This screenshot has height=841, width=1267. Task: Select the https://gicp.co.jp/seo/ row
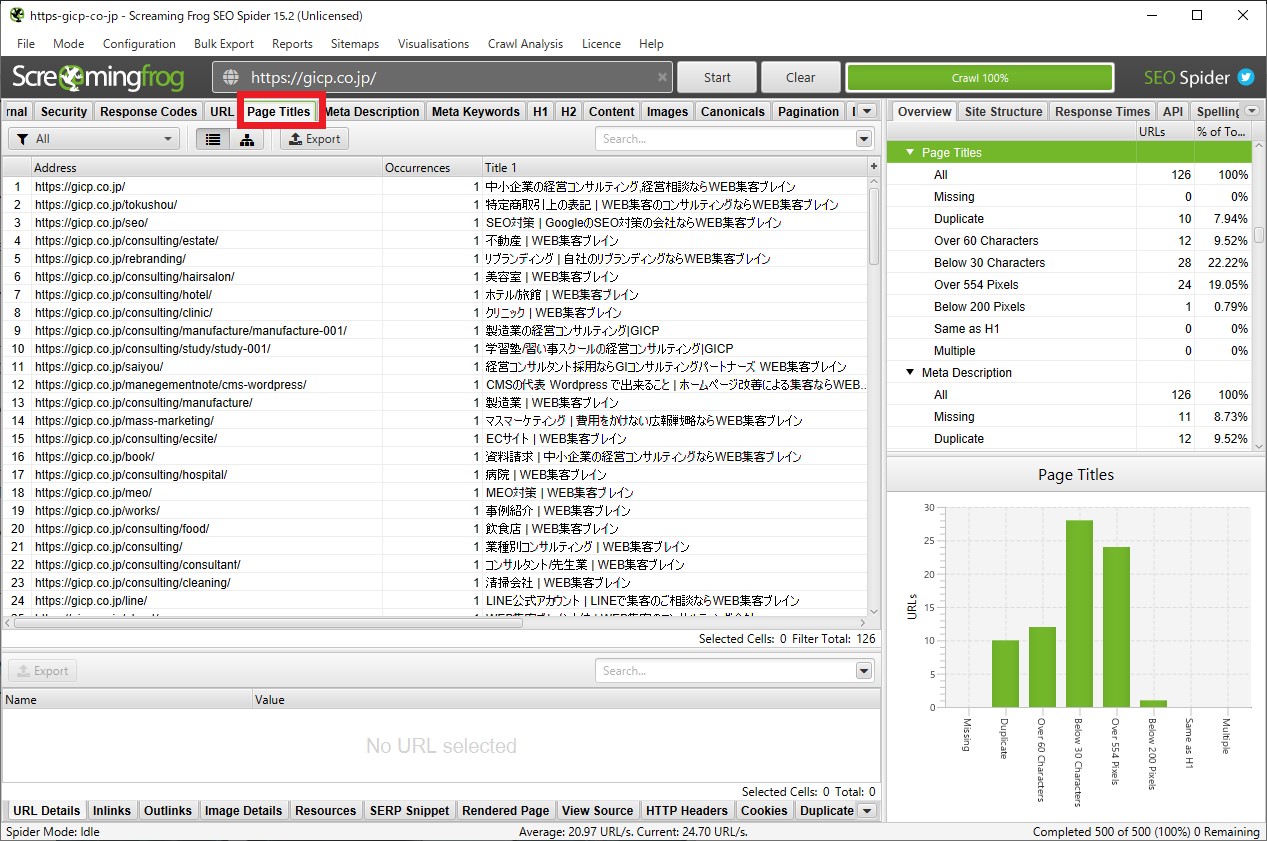pos(435,223)
